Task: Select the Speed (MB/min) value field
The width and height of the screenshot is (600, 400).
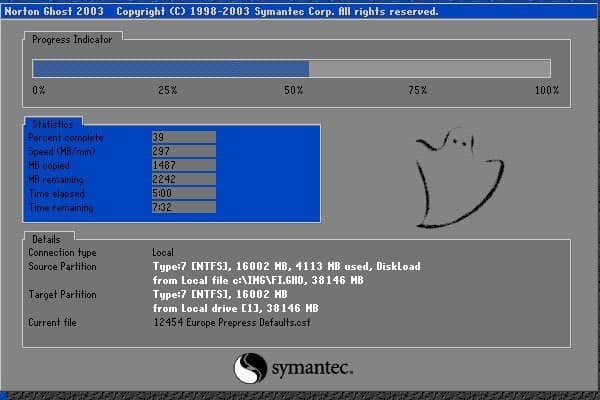Action: click(182, 151)
